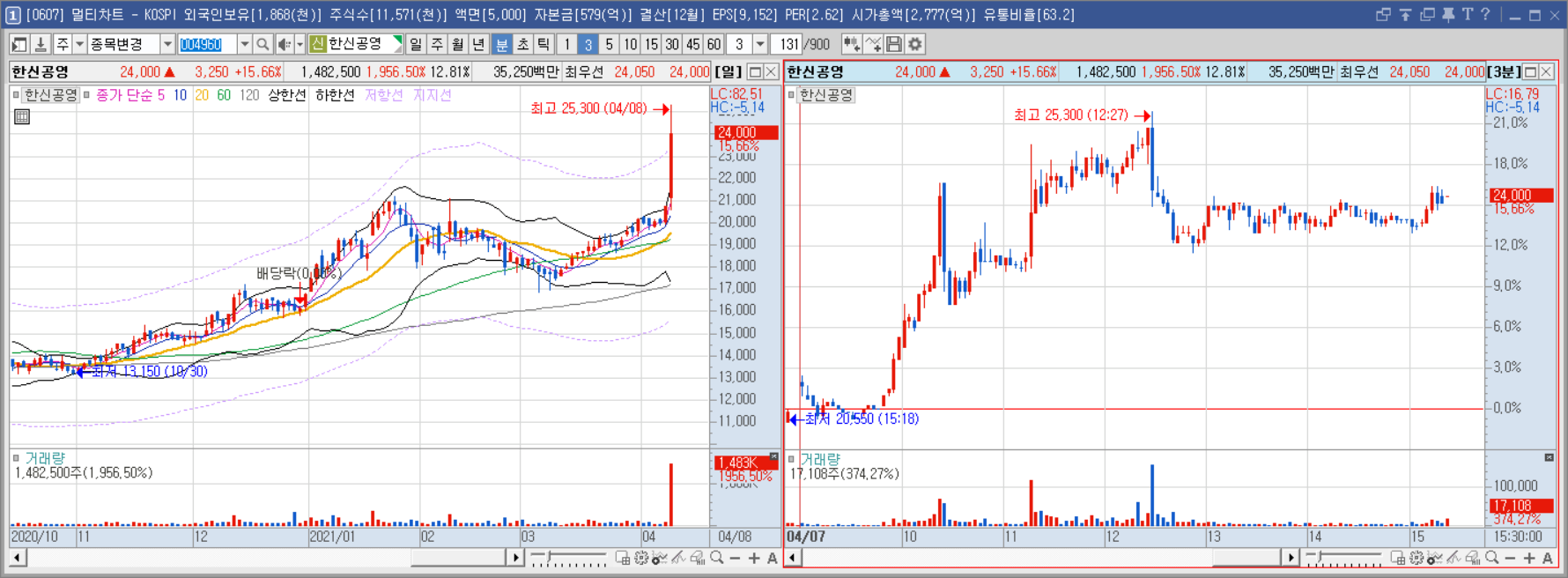This screenshot has height=578, width=1568.
Task: Open the stock code 004960 dropdown arrow
Action: [x=244, y=44]
